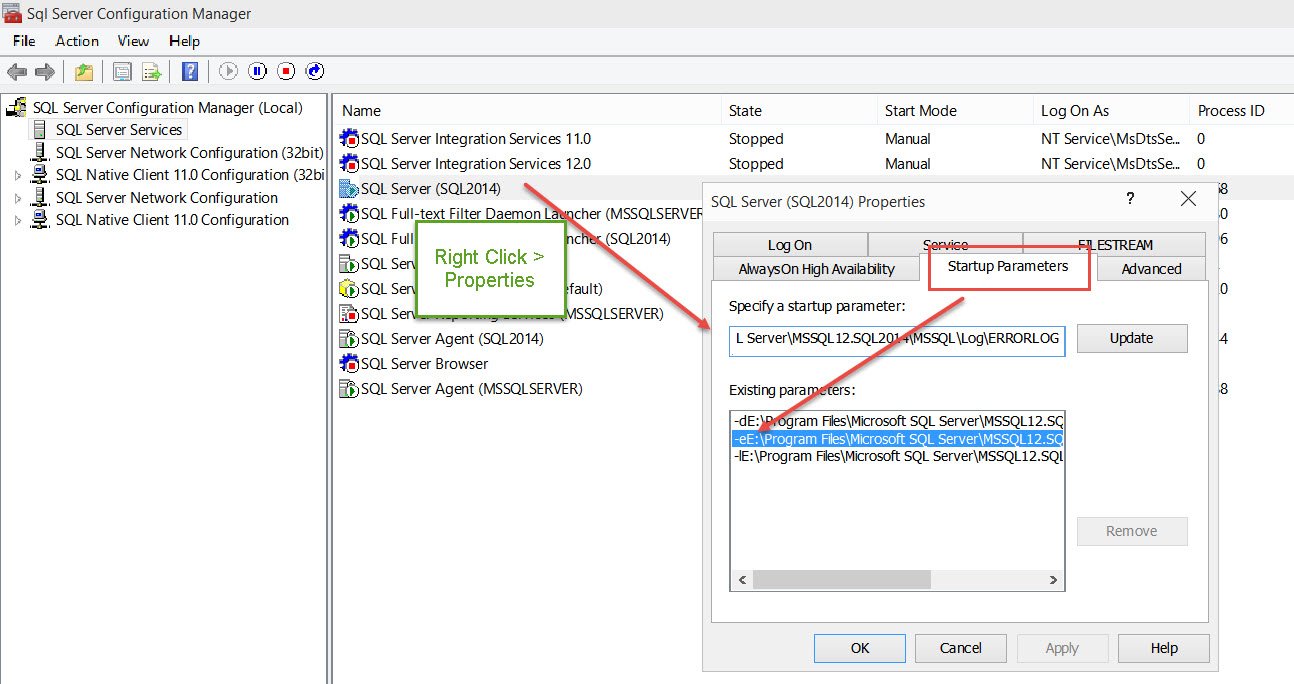Viewport: 1294px width, 684px height.
Task: Click the startup parameter text field
Action: [897, 339]
